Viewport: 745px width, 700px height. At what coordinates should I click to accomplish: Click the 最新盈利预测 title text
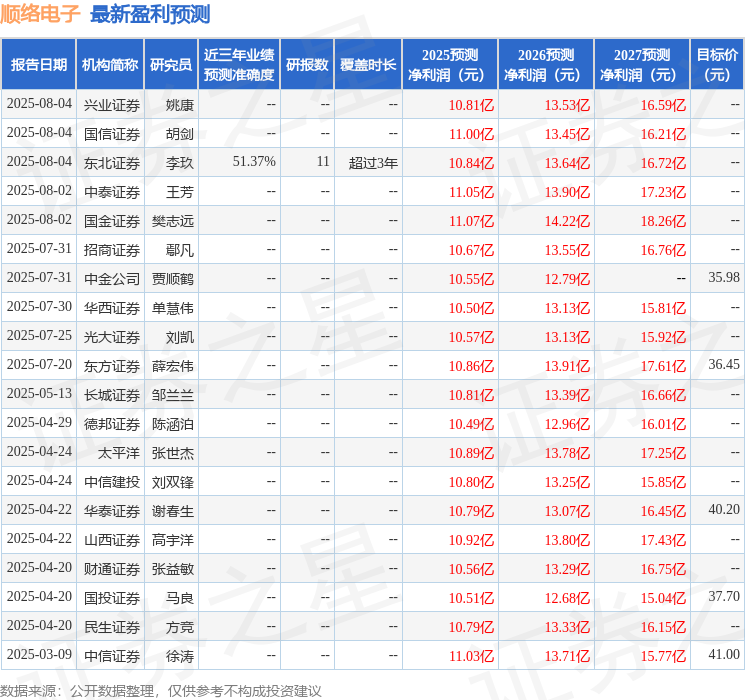click(x=150, y=14)
